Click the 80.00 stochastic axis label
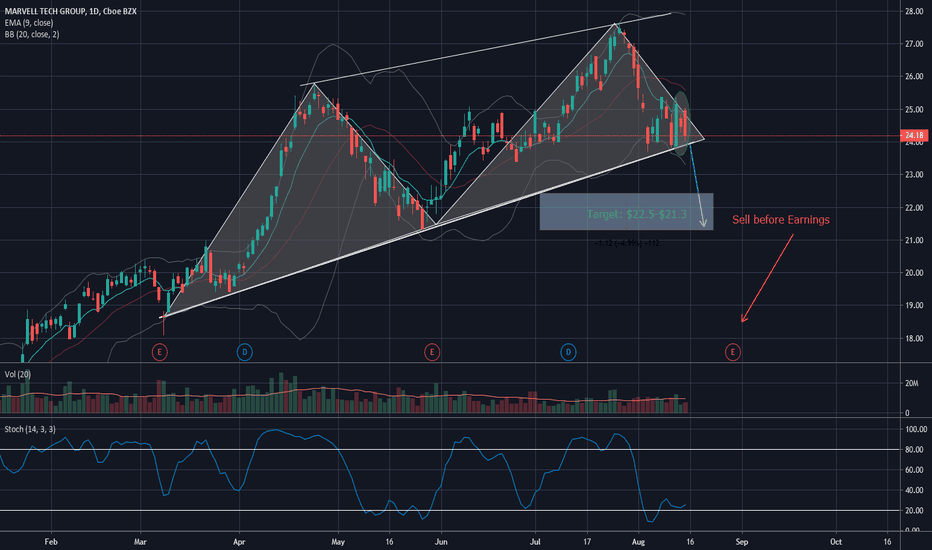The width and height of the screenshot is (932, 550). (x=914, y=450)
